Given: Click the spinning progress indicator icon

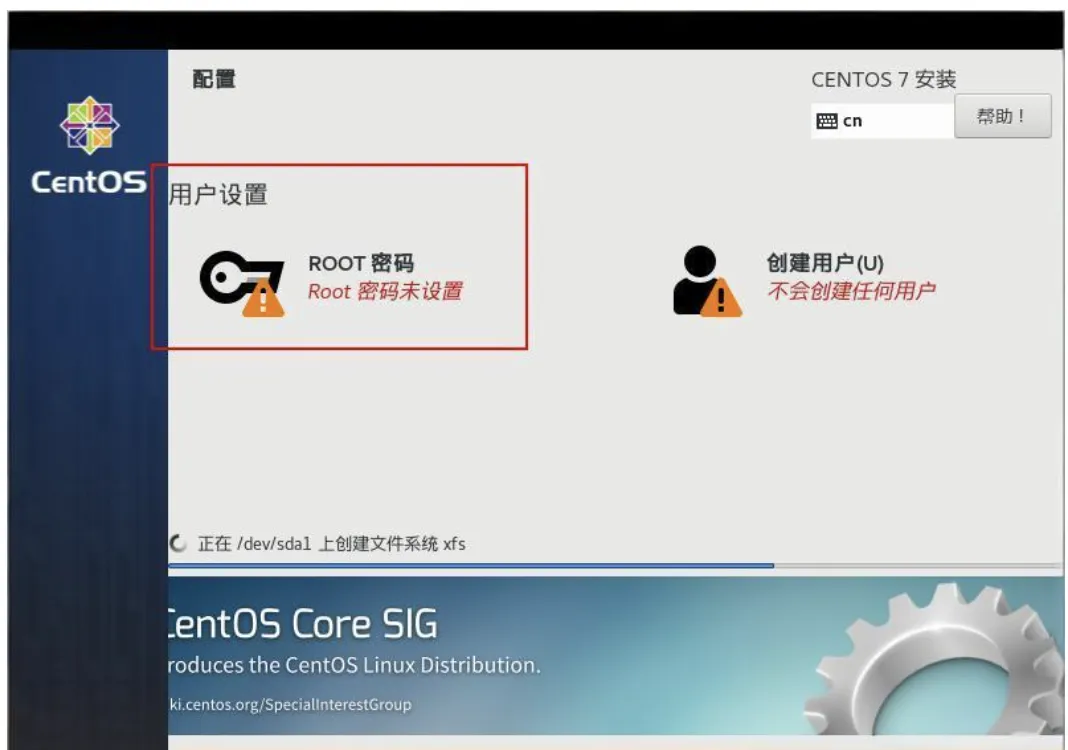Looking at the screenshot, I should (x=178, y=543).
